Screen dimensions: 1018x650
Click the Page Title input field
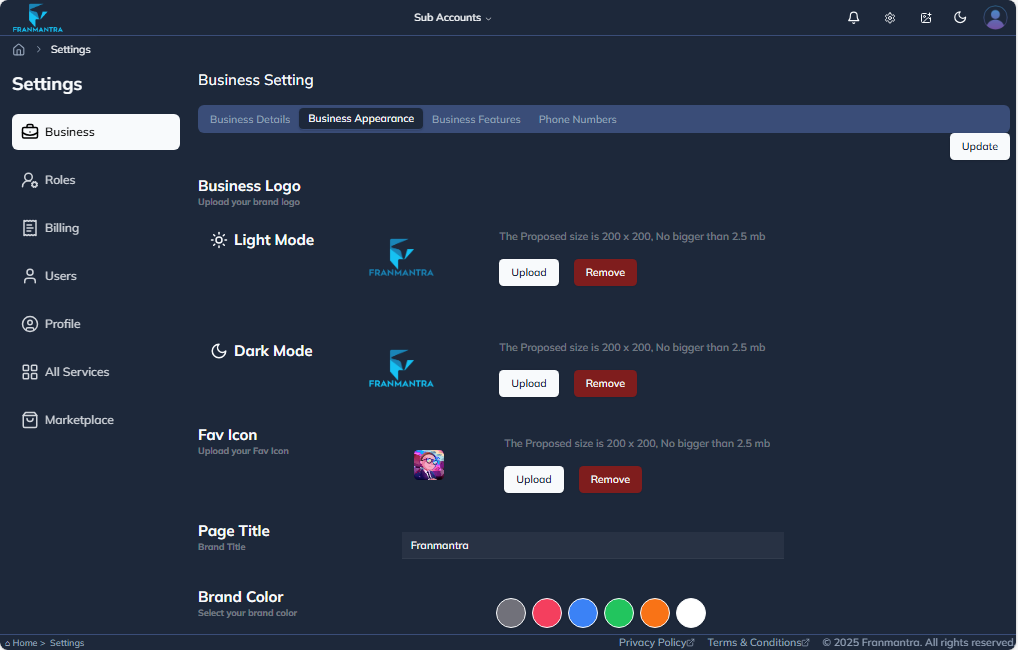(x=592, y=545)
